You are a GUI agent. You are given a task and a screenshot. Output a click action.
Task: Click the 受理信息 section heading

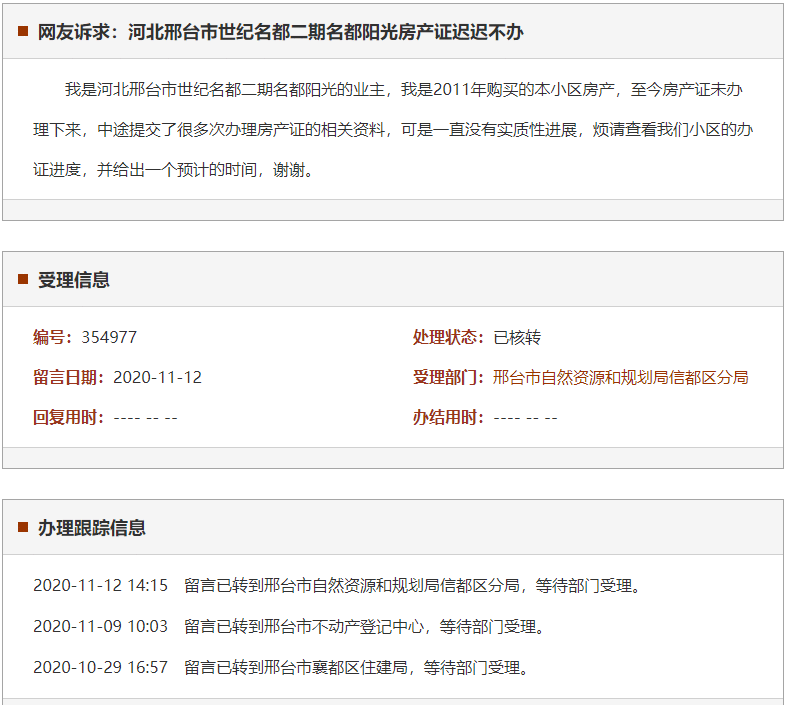[74, 280]
